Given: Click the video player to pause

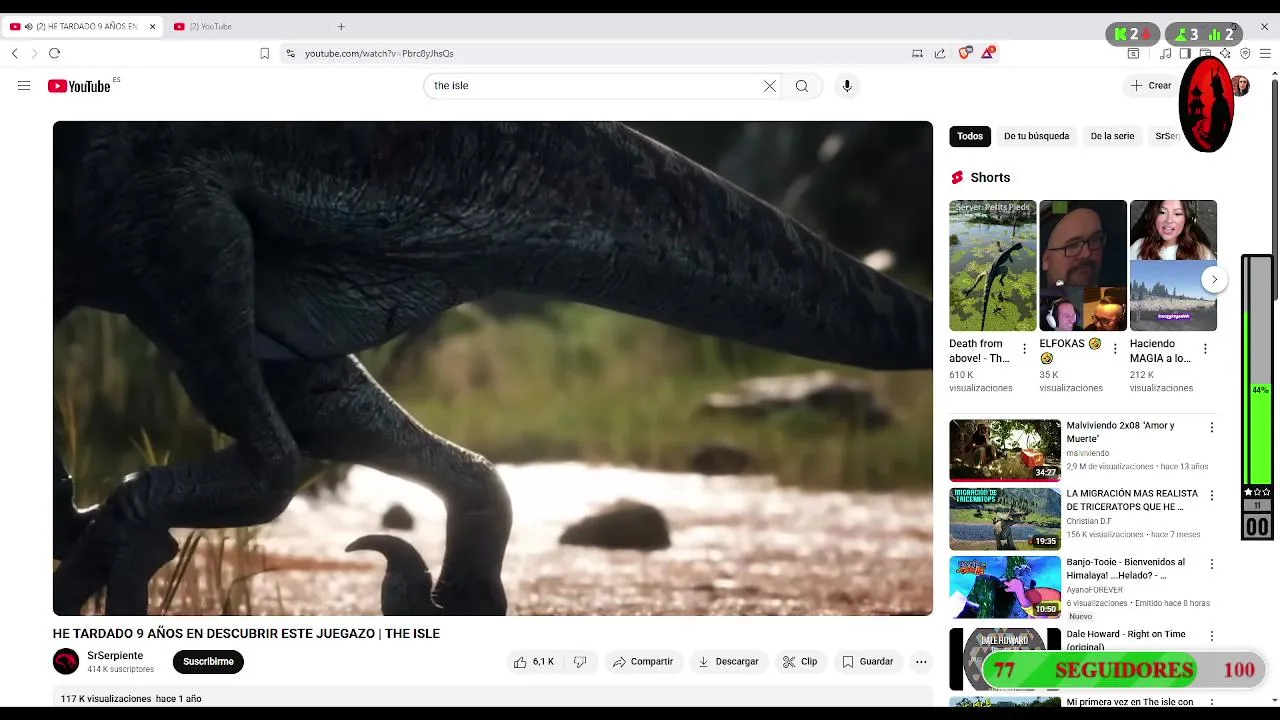Looking at the screenshot, I should [x=492, y=368].
